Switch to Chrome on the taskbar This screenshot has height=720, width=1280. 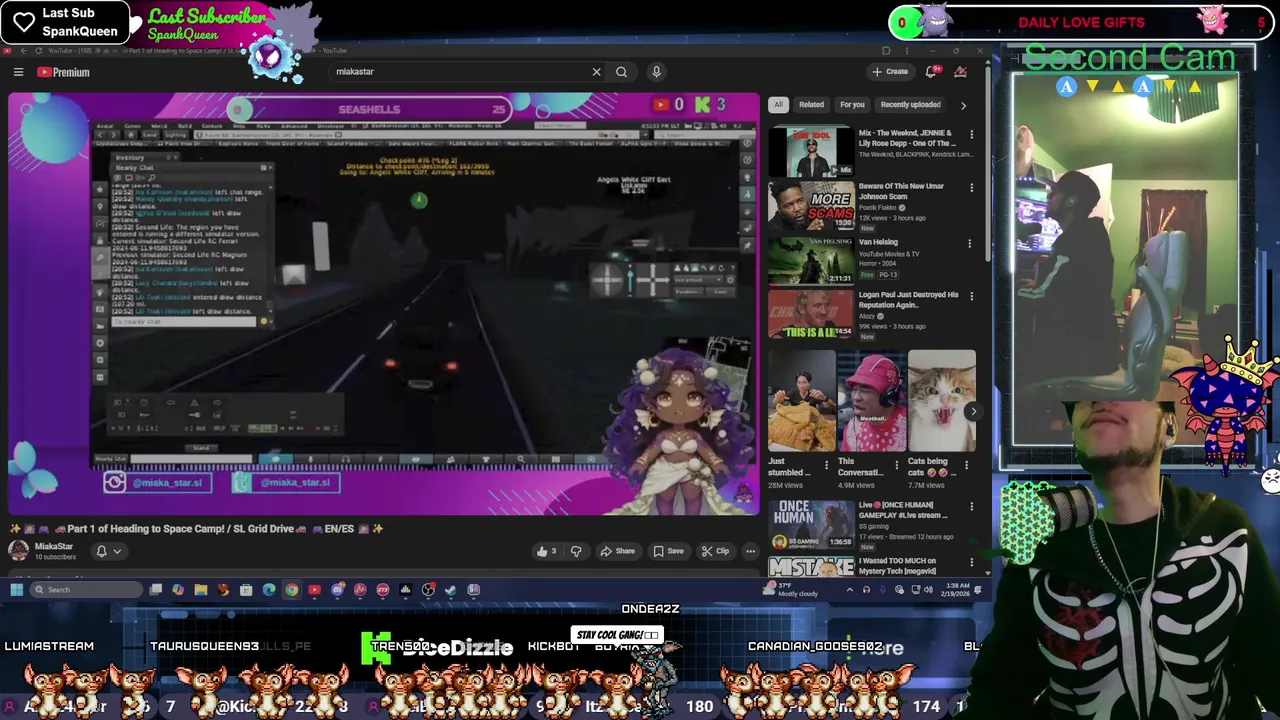click(292, 590)
